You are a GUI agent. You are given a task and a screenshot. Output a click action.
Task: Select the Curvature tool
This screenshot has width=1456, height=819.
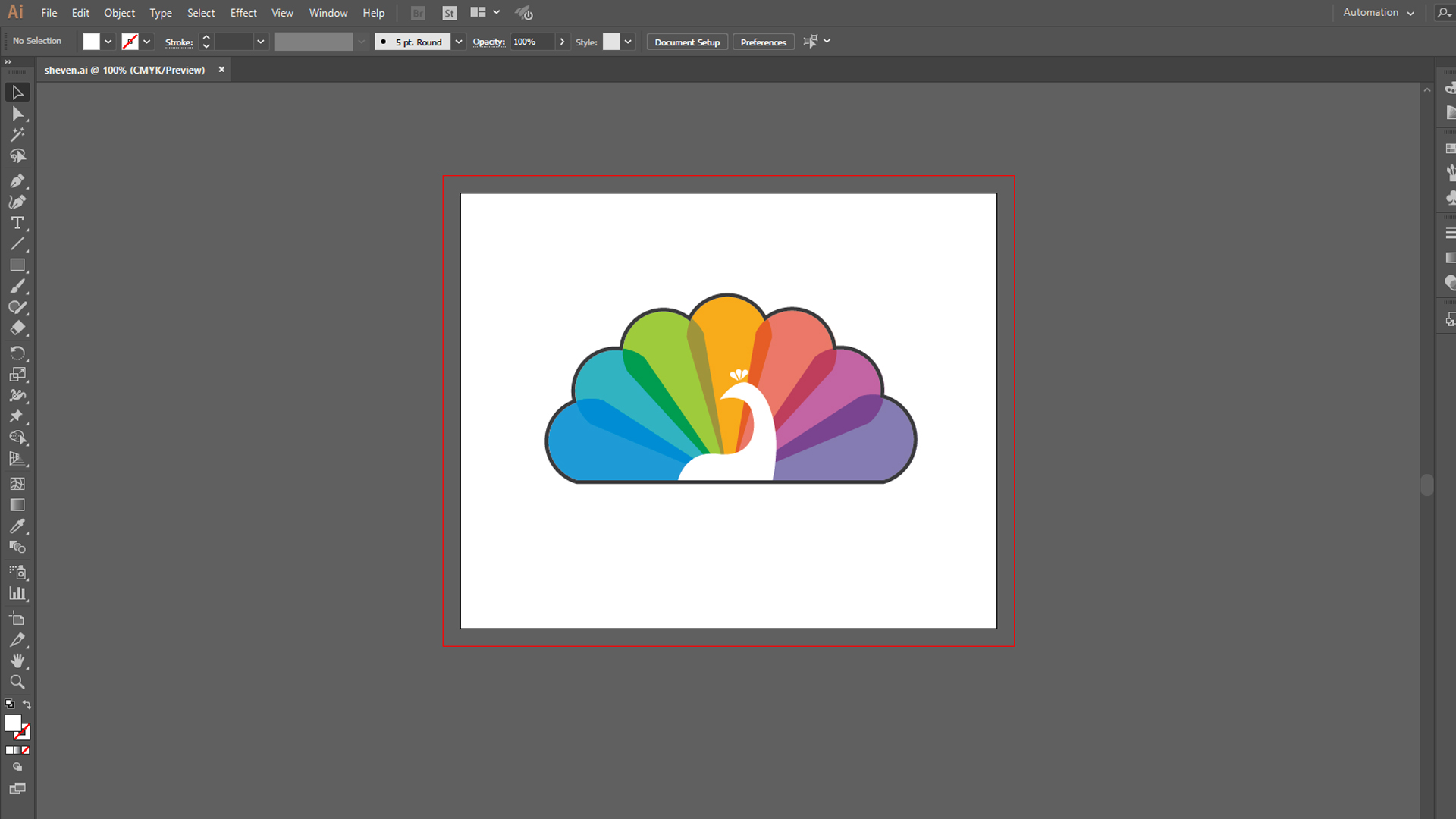(x=17, y=202)
